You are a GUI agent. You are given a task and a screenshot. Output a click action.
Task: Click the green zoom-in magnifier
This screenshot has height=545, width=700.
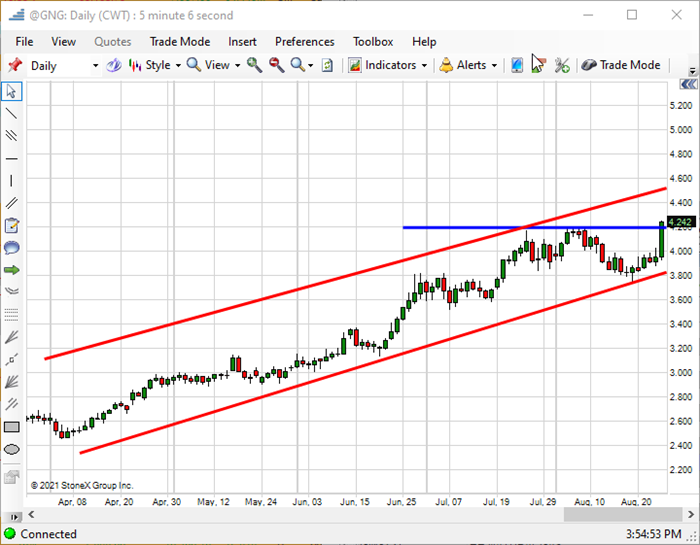point(254,65)
